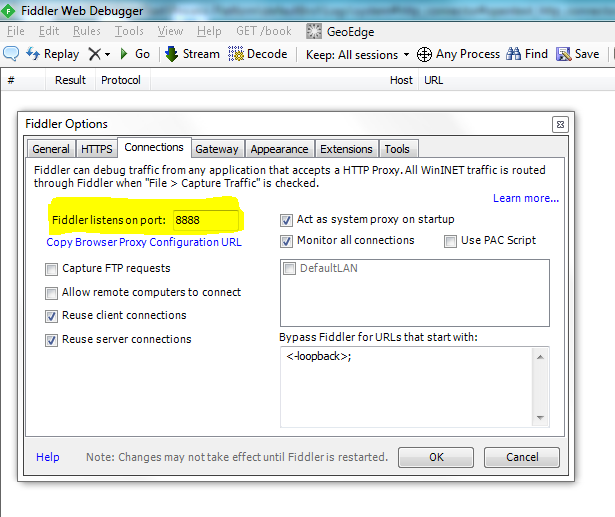Click the green Go arrow button
Screen dimensions: 615x517
click(135, 54)
